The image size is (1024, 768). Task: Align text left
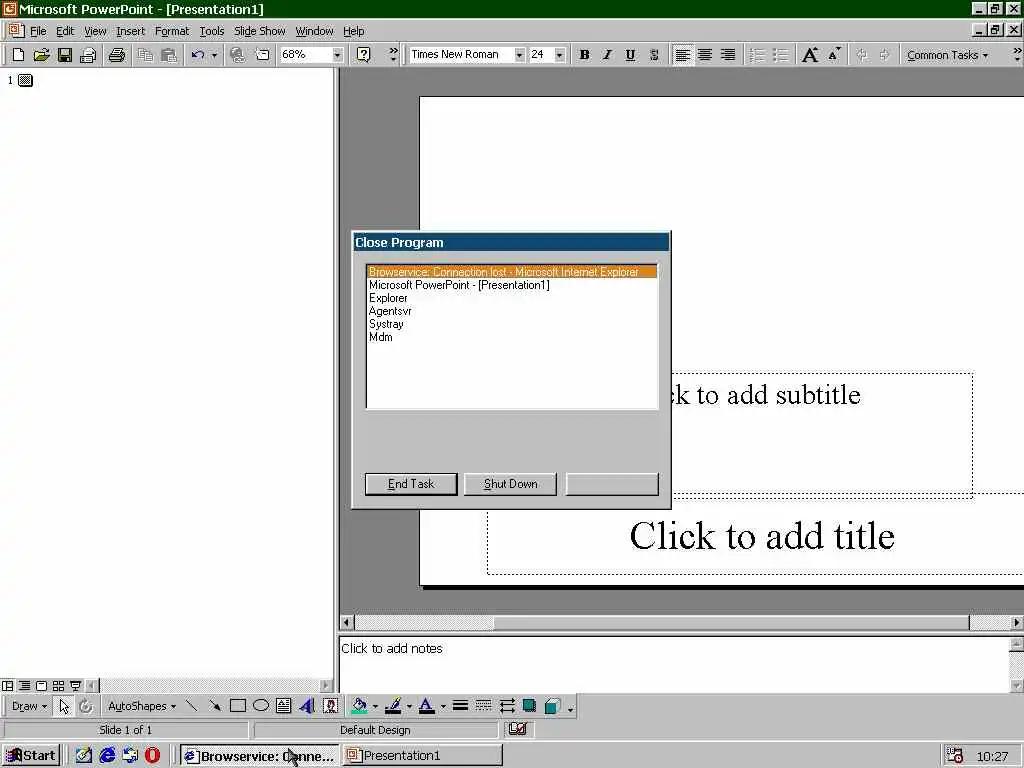682,55
